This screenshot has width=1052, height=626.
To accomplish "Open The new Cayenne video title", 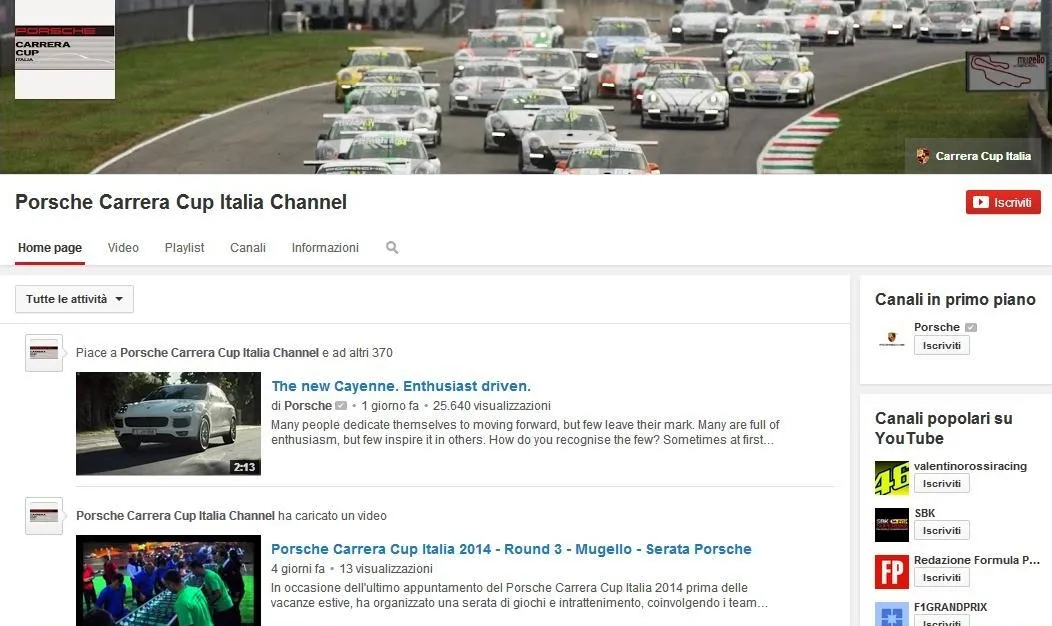I will click(401, 386).
